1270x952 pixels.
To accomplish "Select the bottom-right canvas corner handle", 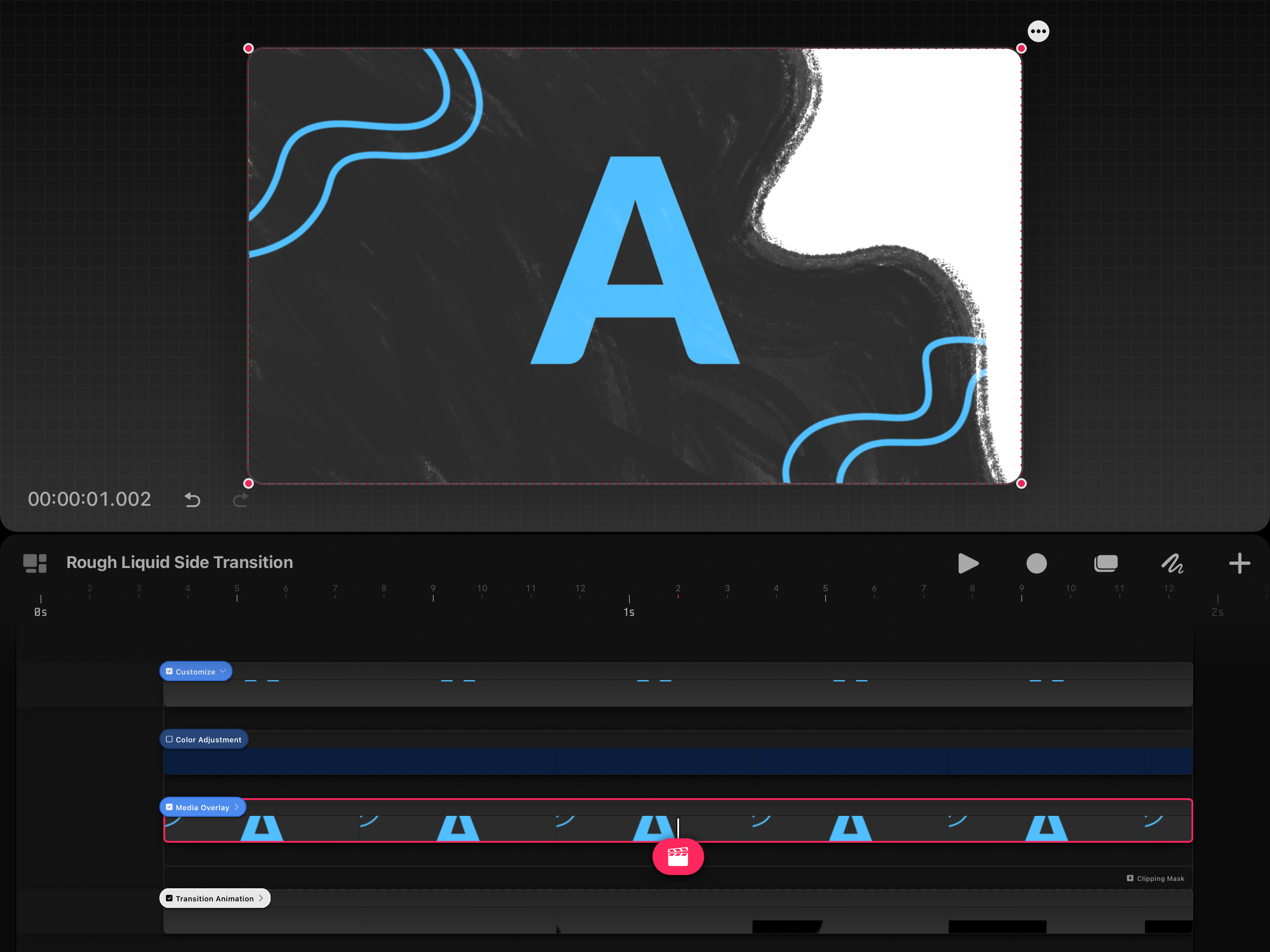I will [x=1021, y=483].
